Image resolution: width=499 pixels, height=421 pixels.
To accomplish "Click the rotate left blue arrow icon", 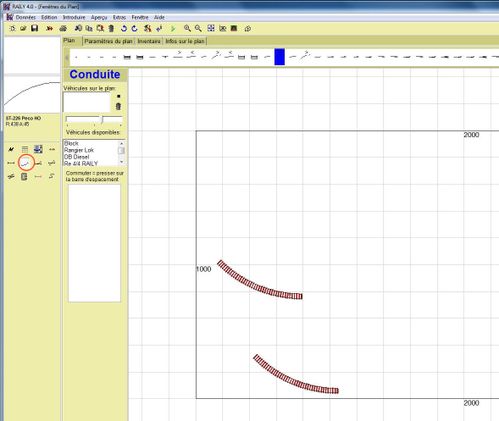I will click(x=124, y=29).
